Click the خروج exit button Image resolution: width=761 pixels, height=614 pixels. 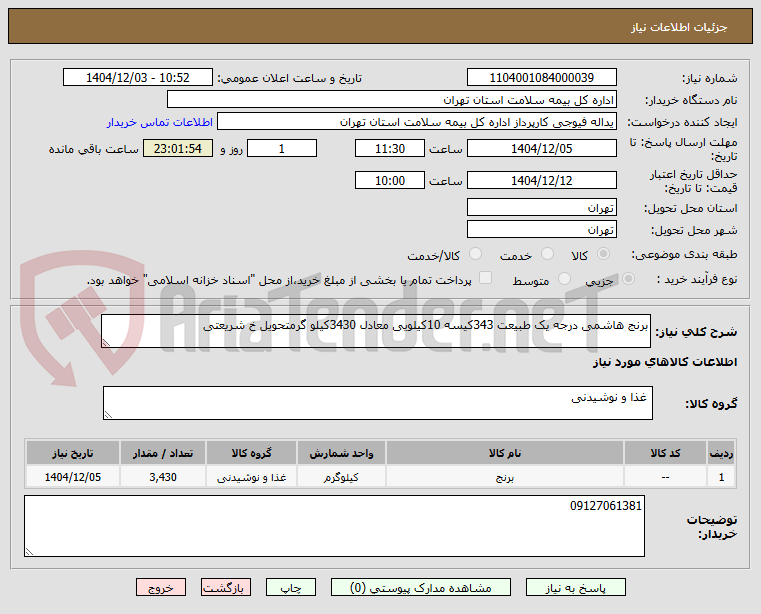pyautogui.click(x=161, y=587)
